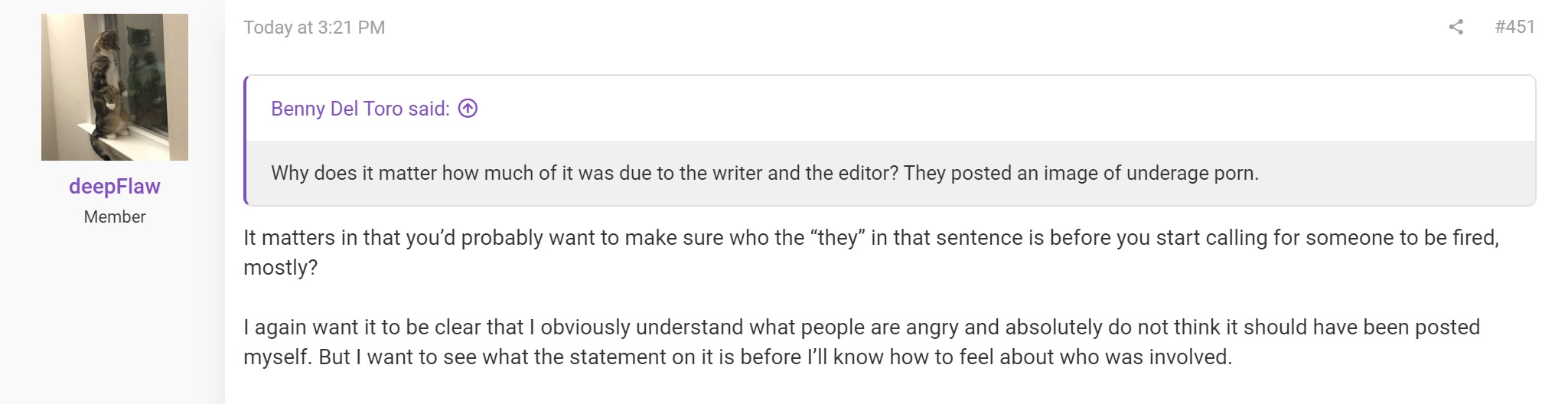The image size is (1568, 404).
Task: Open deepFlaw's cat avatar image
Action: point(115,87)
